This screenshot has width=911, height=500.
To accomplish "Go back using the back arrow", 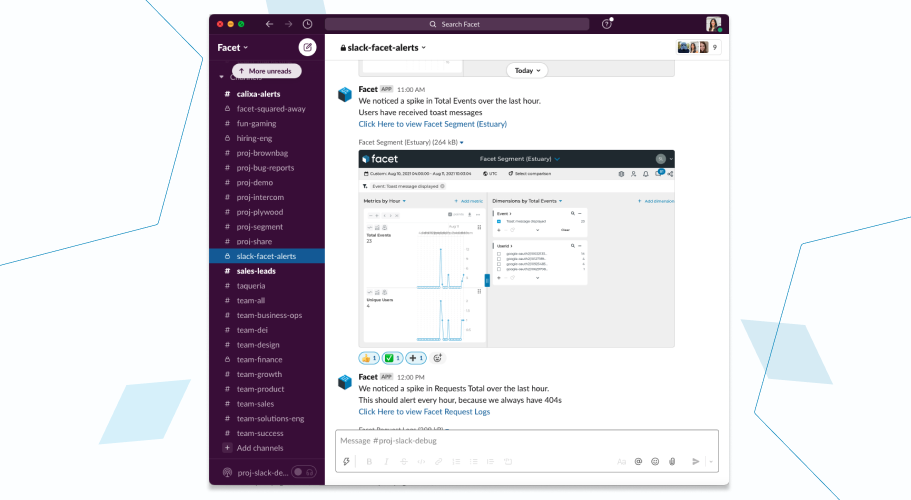I will [x=269, y=24].
